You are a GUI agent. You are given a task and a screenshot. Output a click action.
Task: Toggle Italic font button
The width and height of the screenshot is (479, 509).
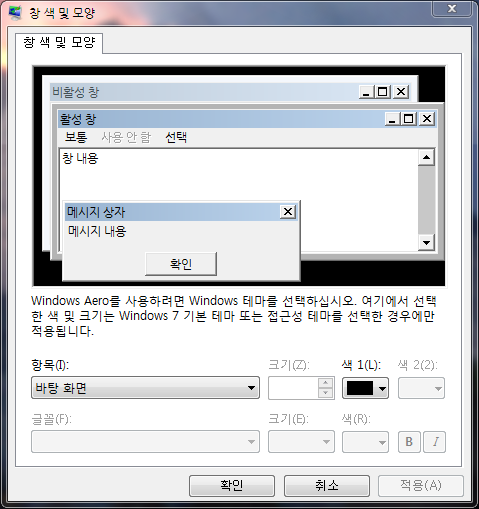[435, 442]
